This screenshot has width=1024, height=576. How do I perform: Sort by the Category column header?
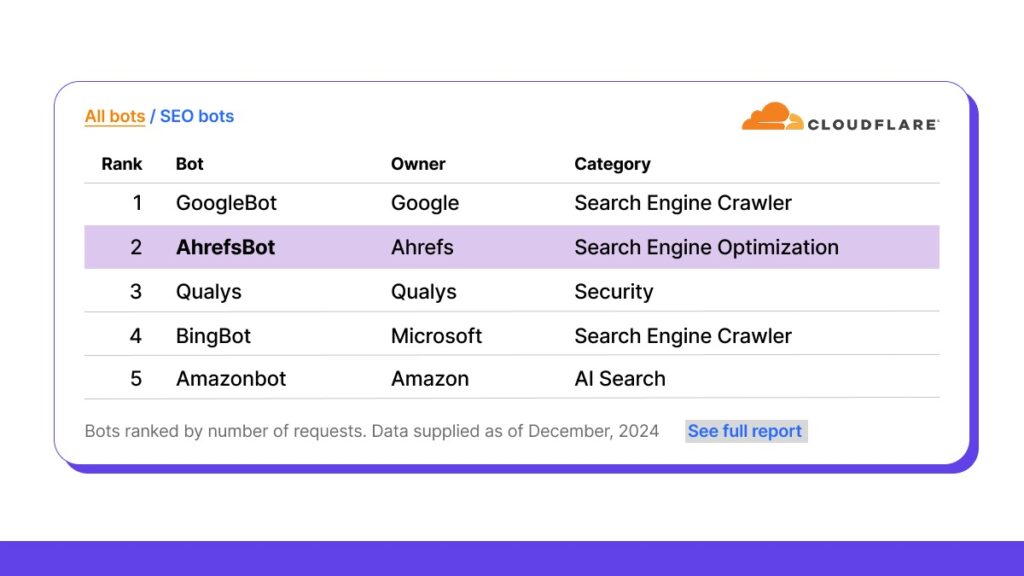(x=612, y=163)
